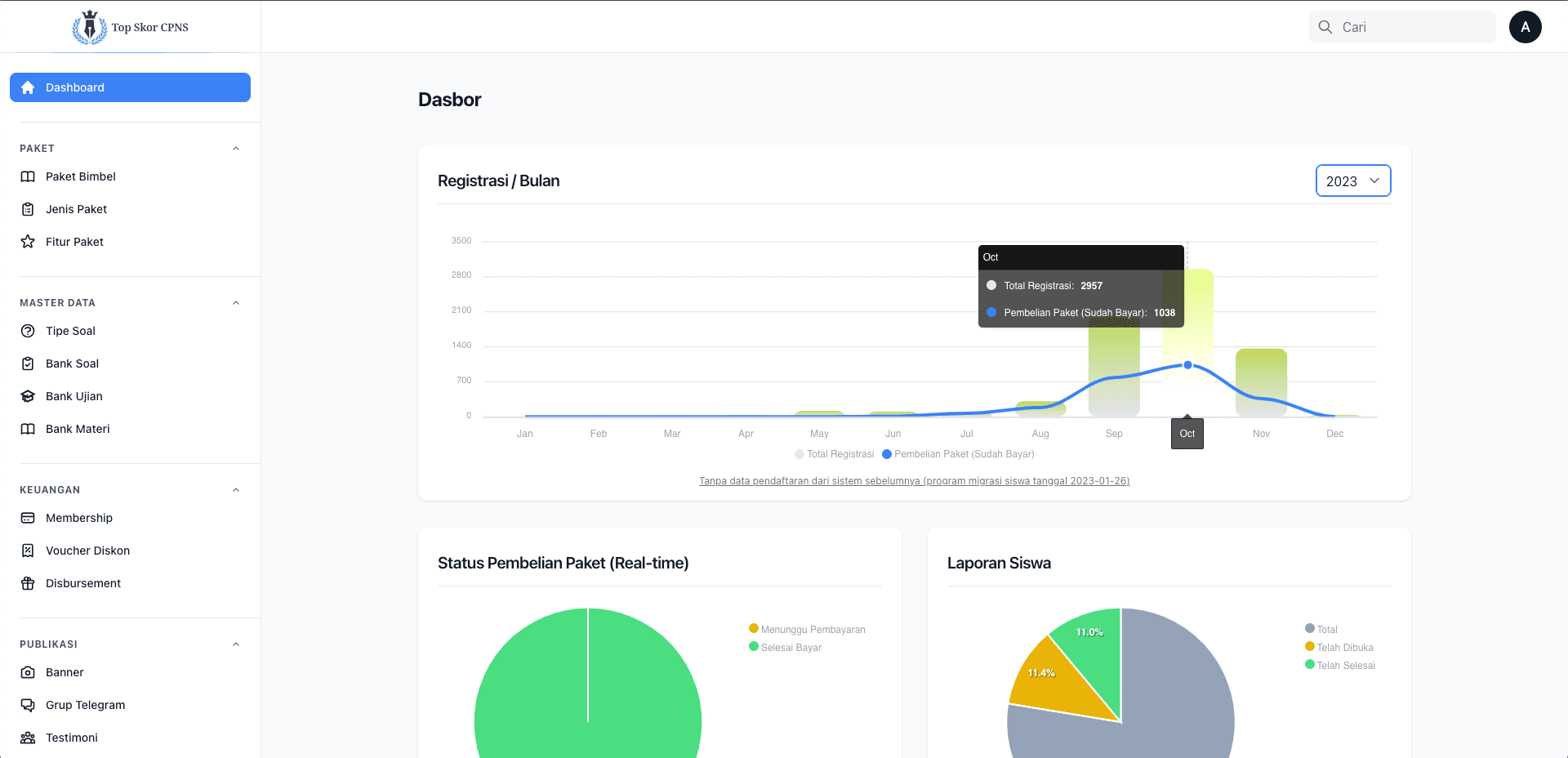
Task: Click the Bank Ujian graduation cap icon
Action: (x=28, y=396)
